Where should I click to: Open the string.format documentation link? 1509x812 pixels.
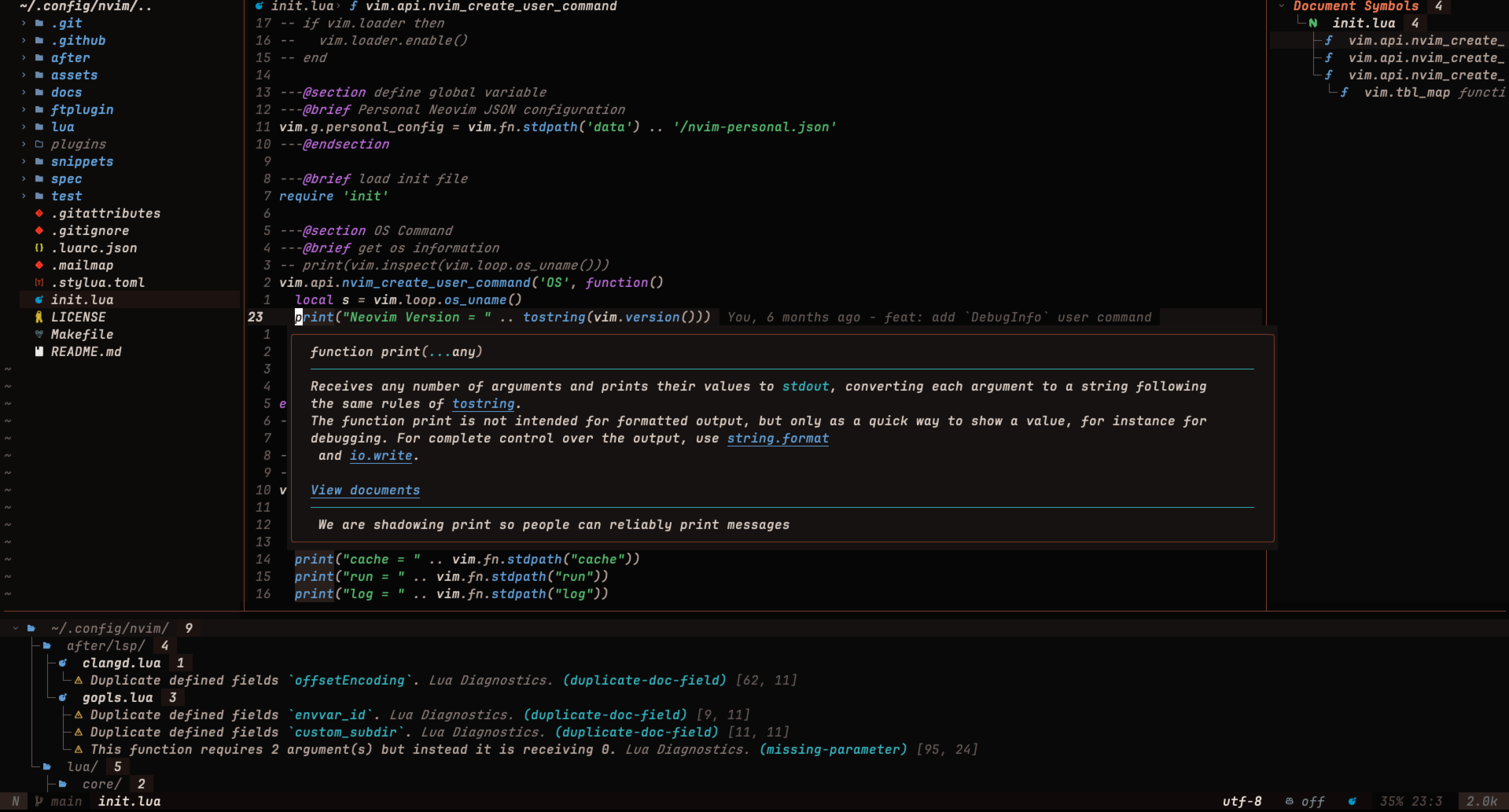click(x=778, y=439)
